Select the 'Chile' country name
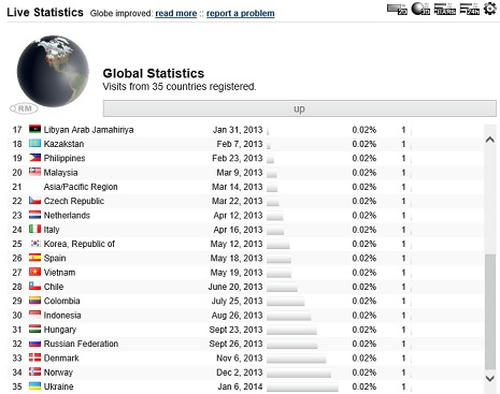500x394 pixels. pyautogui.click(x=53, y=287)
